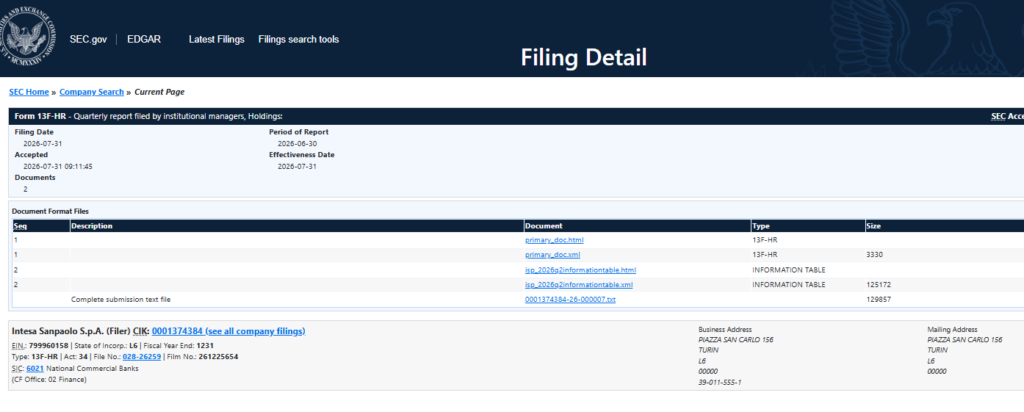Viewport: 1024px width, 412px height.
Task: Click the phone number 39-011-555-1
Action: (x=720, y=382)
